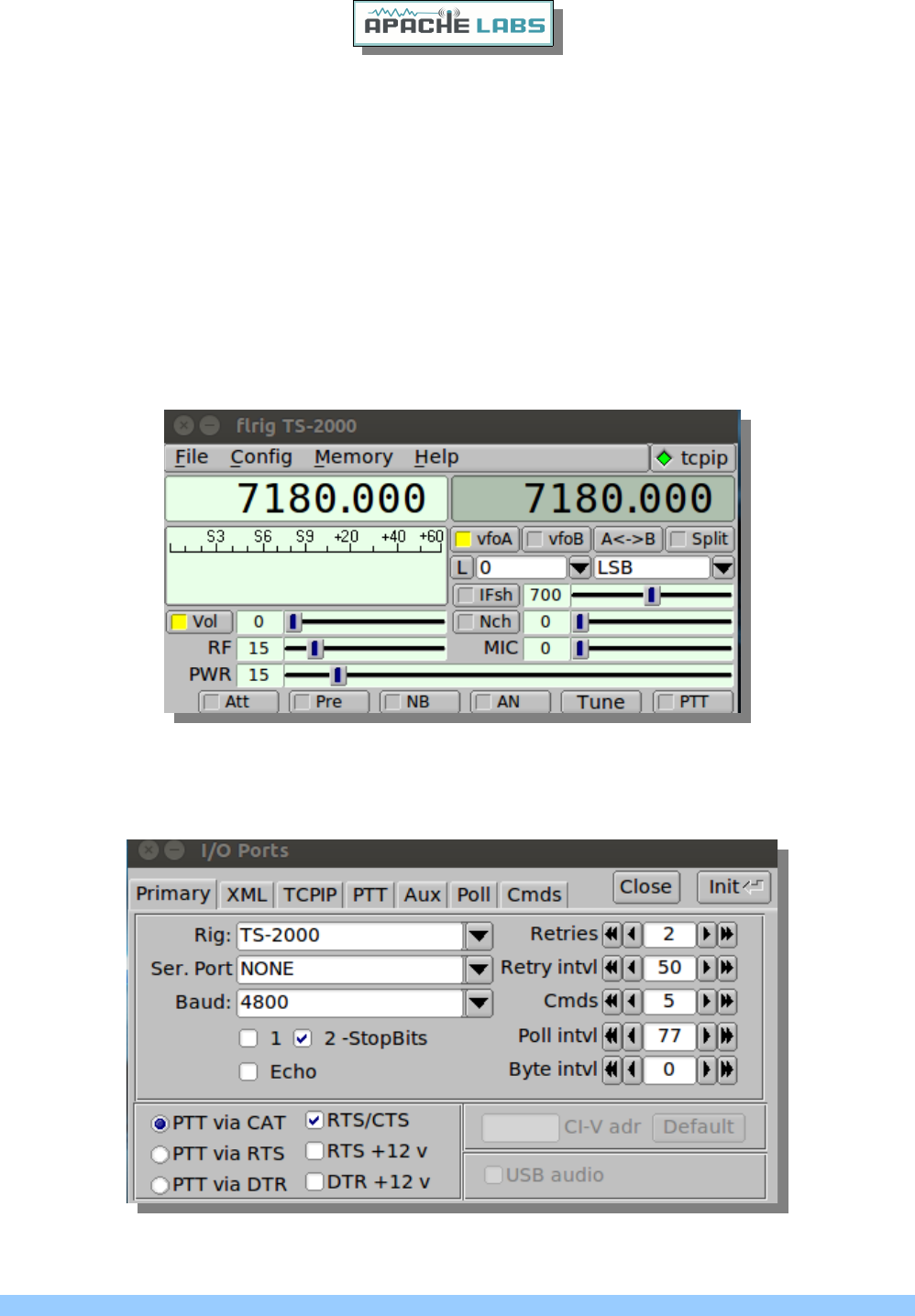Switch to the Aux tab
Screen dimensions: 915x1316
(423, 895)
